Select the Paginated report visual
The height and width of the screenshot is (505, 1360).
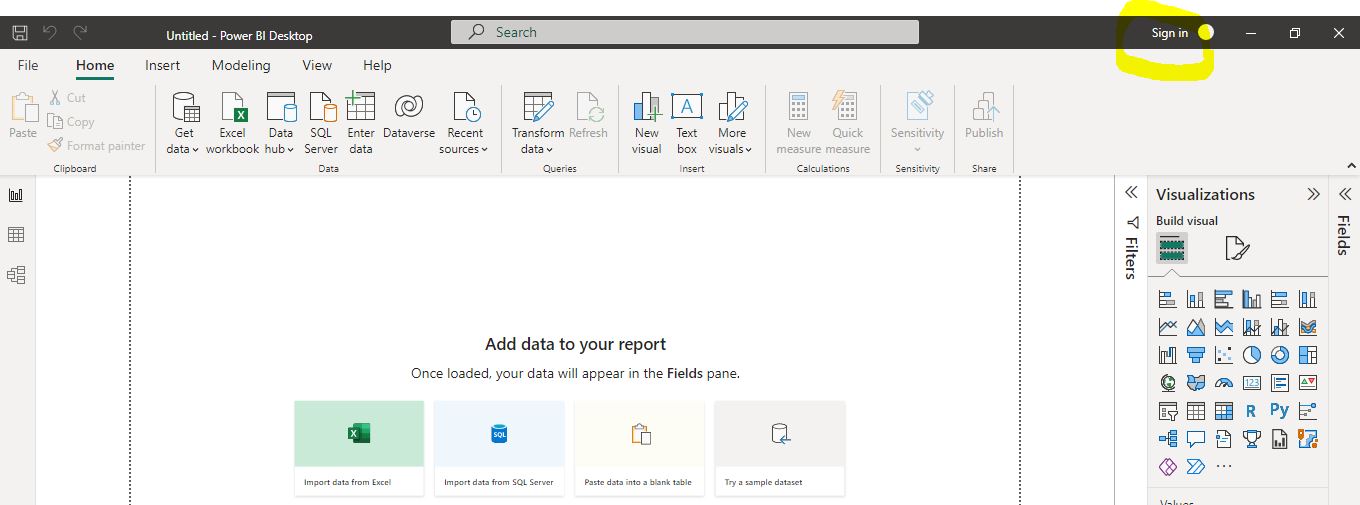tap(1279, 438)
